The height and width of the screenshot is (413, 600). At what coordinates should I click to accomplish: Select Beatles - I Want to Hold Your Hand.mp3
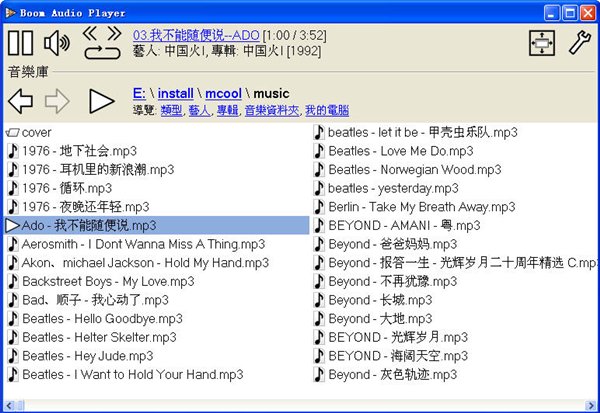[x=126, y=375]
